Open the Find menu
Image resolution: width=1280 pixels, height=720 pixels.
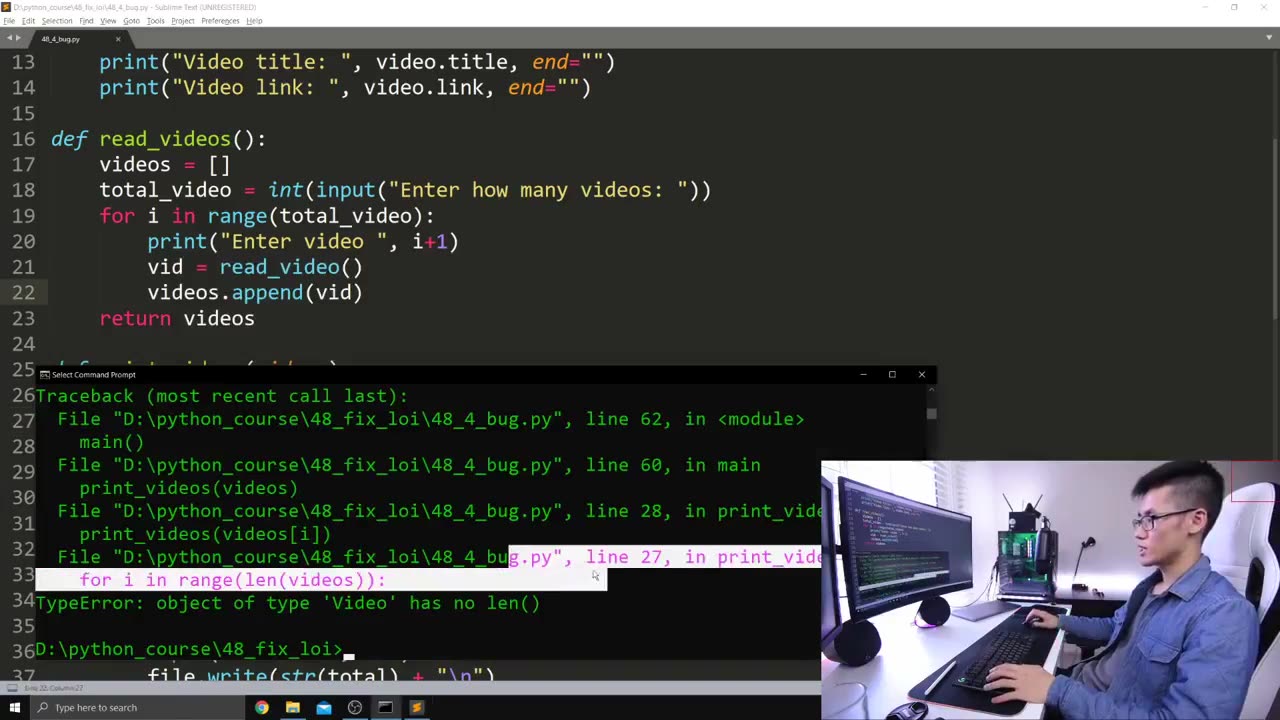[86, 20]
